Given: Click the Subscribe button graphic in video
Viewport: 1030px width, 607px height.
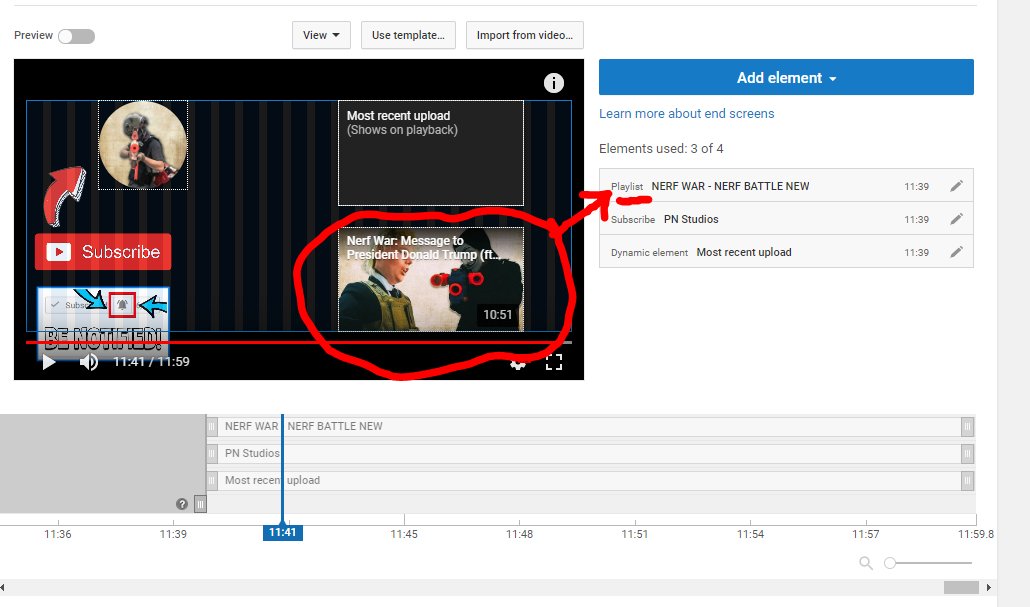Looking at the screenshot, I should click(x=103, y=252).
